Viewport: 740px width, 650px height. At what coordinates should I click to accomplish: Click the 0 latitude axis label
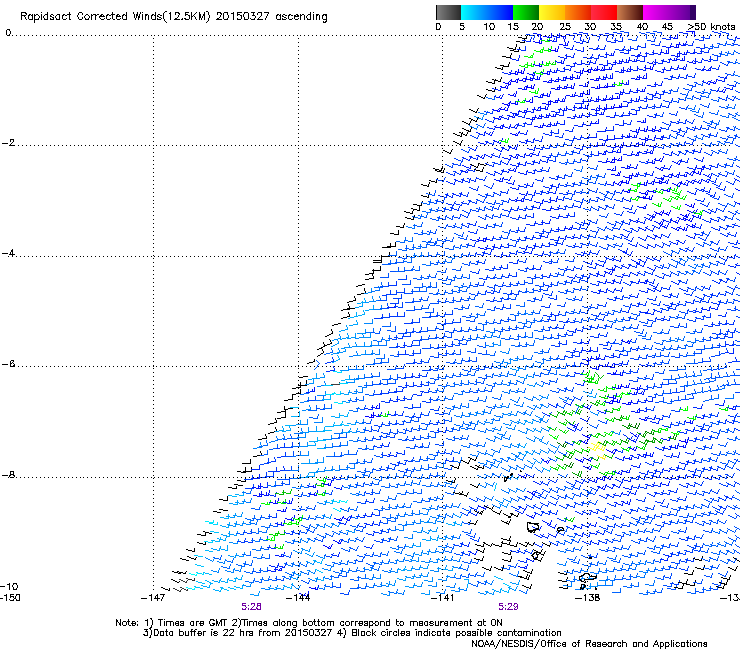click(x=8, y=33)
